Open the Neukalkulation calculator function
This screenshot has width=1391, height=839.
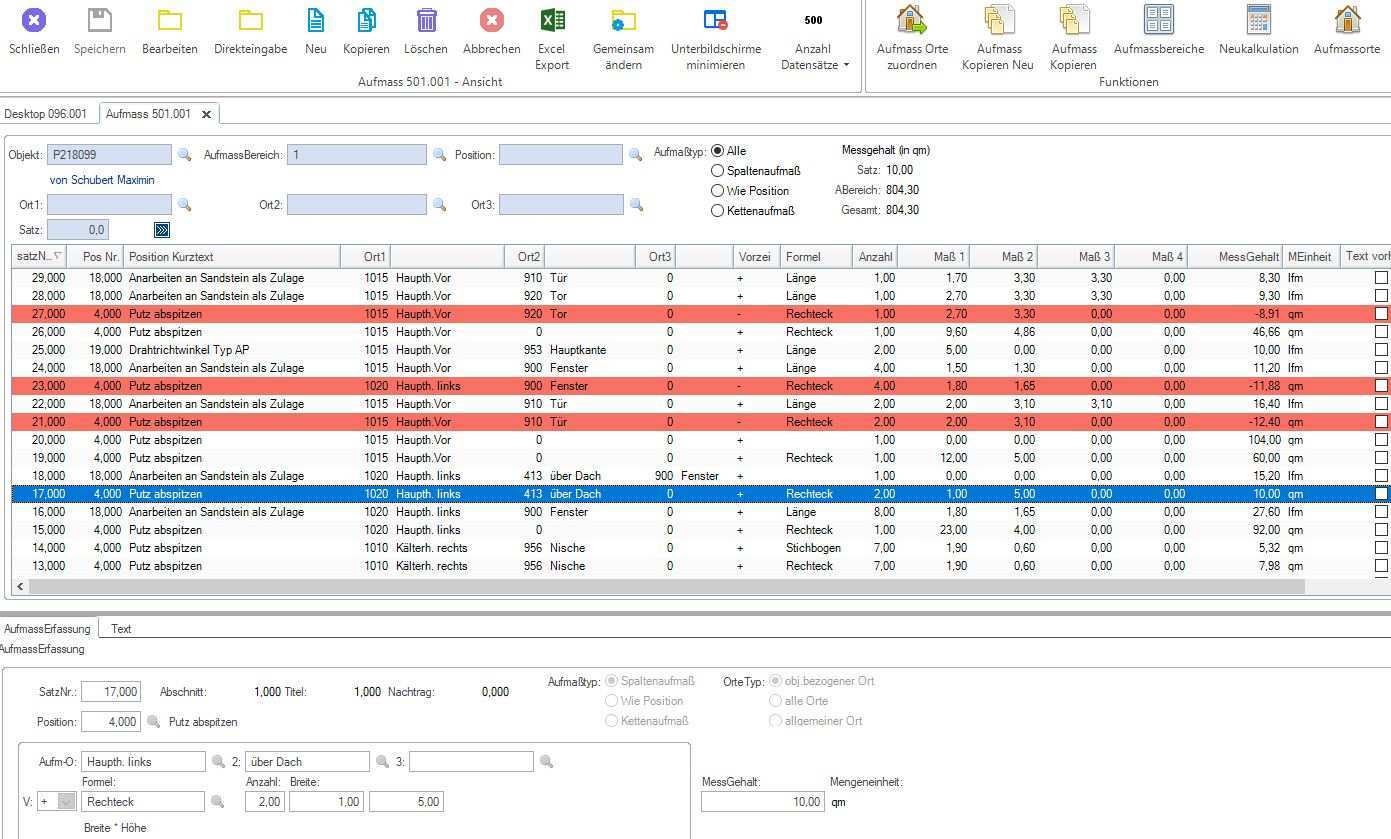1258,21
